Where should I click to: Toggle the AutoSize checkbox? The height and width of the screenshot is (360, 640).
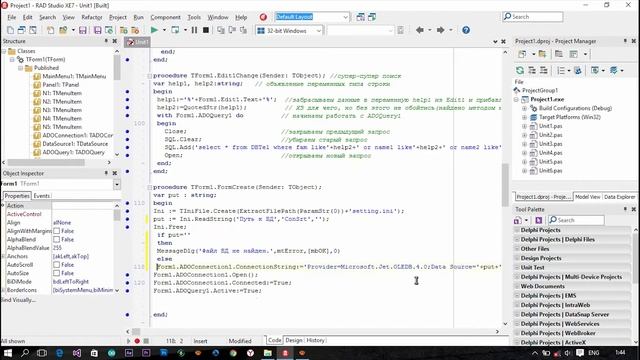(57, 273)
